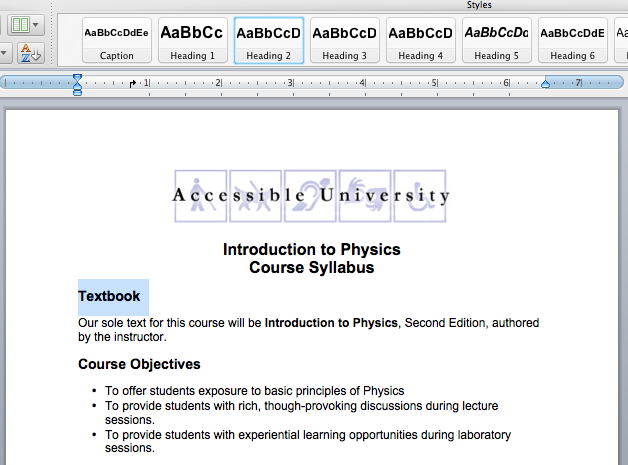Click the first line indent ruler marker
Image resolution: width=628 pixels, height=465 pixels.
[77, 77]
